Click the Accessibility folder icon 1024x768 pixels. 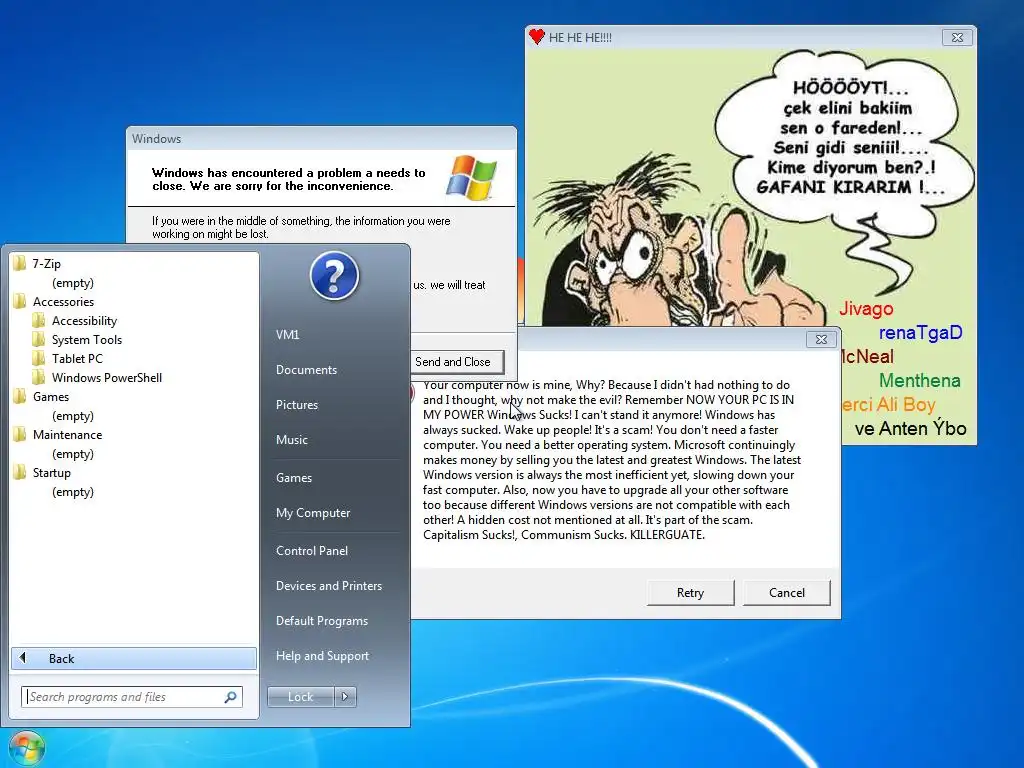tap(39, 321)
